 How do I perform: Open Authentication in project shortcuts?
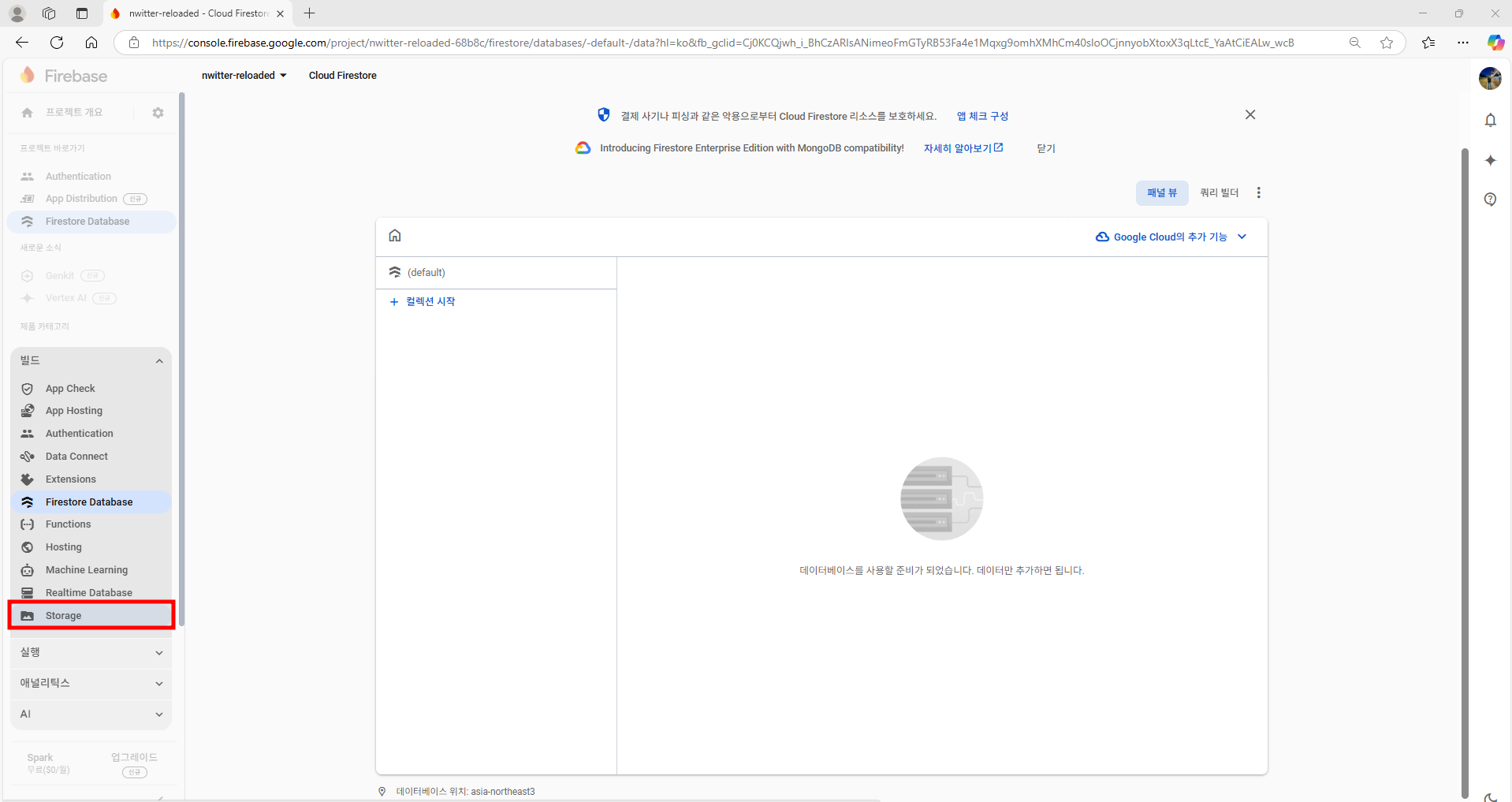78,177
